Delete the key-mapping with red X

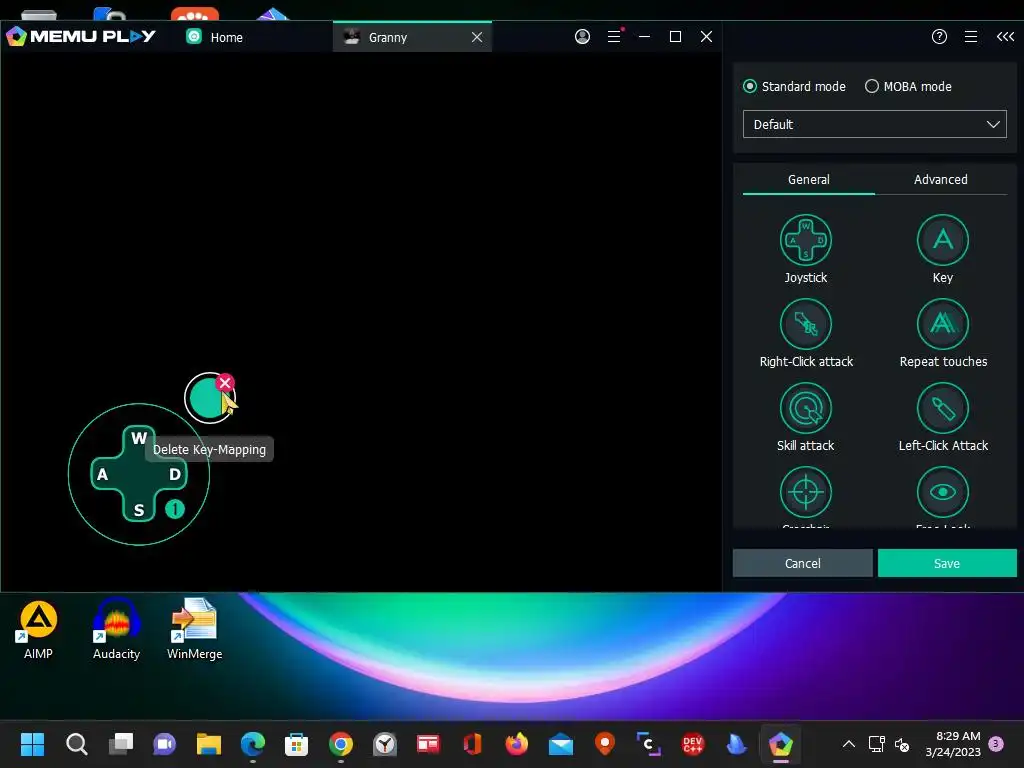225,383
